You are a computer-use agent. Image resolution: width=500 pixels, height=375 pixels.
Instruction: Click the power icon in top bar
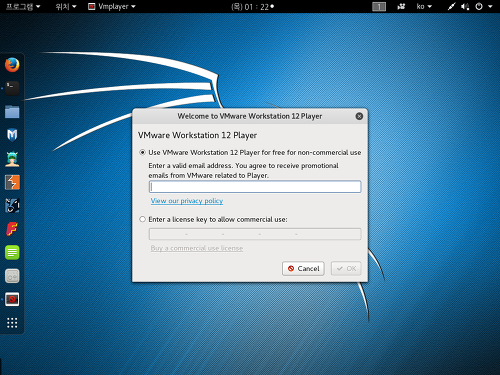[479, 6]
